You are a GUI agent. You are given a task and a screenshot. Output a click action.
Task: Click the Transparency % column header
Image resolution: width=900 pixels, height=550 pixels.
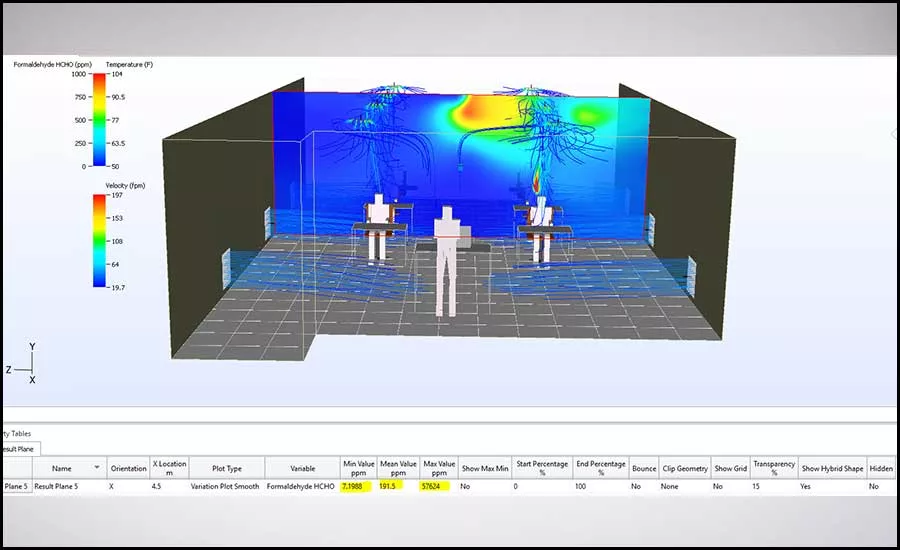(x=774, y=468)
